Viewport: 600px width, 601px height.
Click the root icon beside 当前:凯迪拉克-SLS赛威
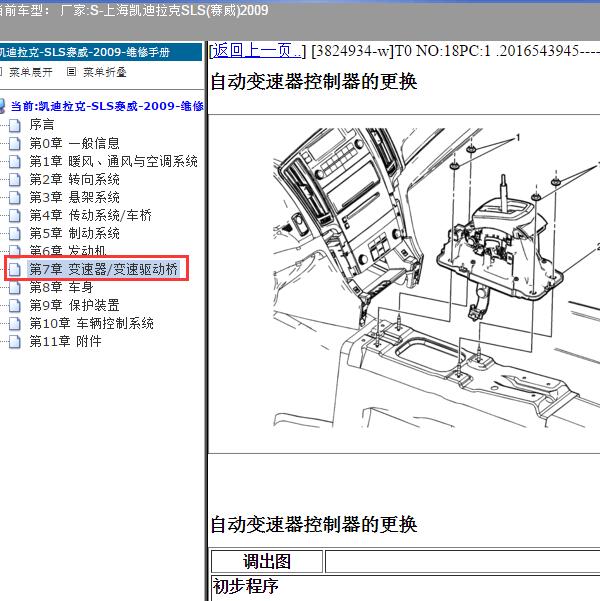[x=2, y=106]
